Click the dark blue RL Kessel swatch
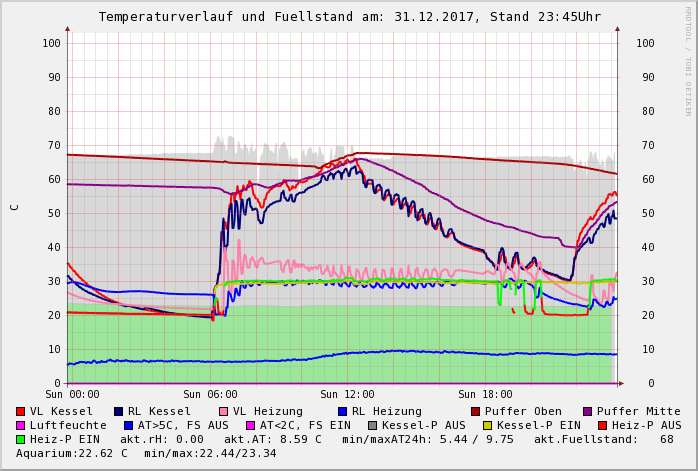Image resolution: width=698 pixels, height=471 pixels. (118, 411)
